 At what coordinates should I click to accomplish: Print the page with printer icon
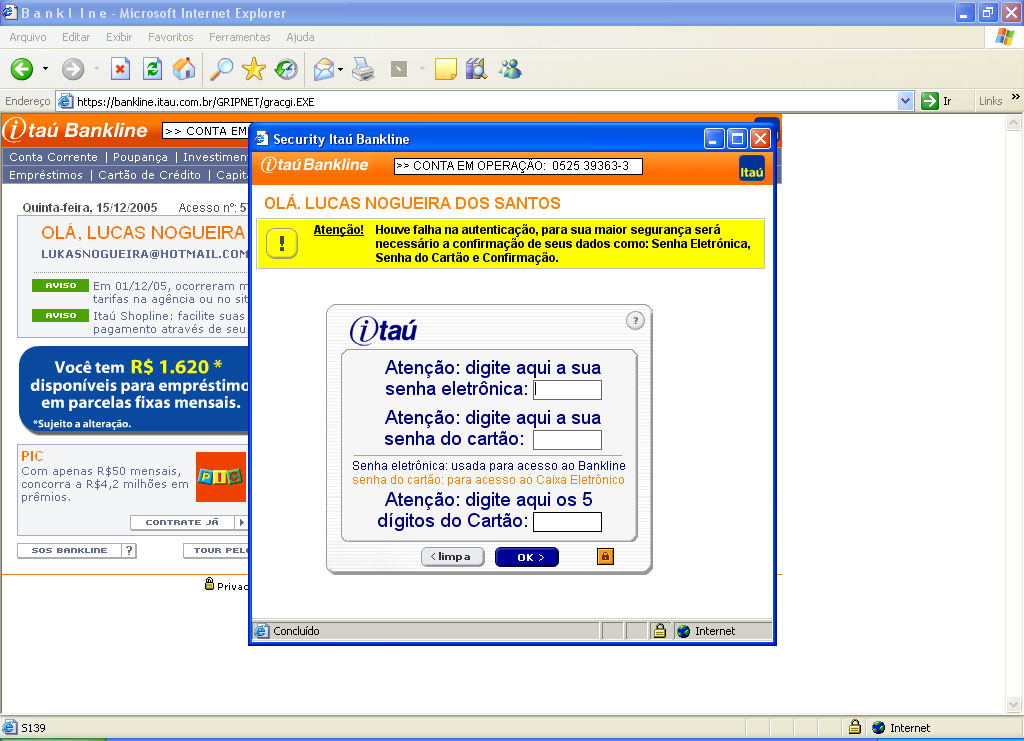click(x=363, y=69)
